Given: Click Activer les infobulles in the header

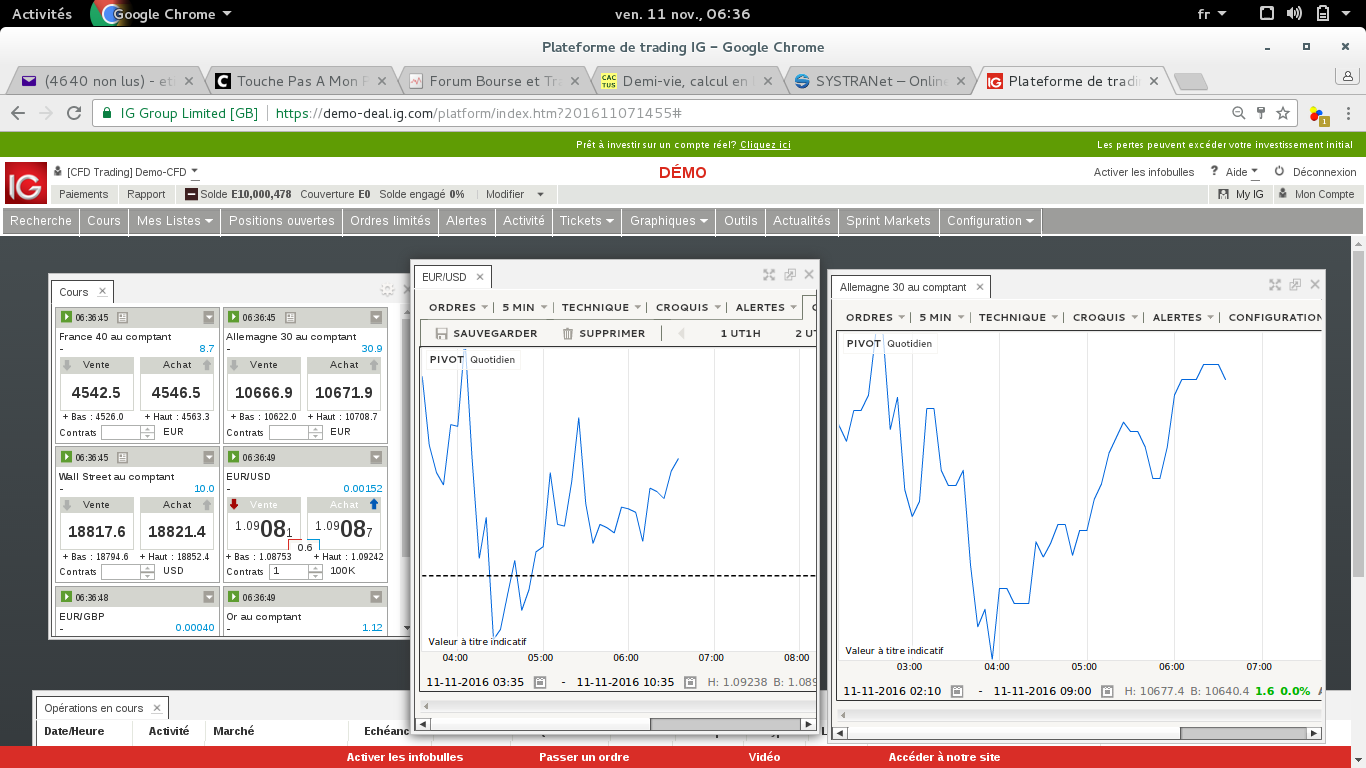Looking at the screenshot, I should point(1144,172).
